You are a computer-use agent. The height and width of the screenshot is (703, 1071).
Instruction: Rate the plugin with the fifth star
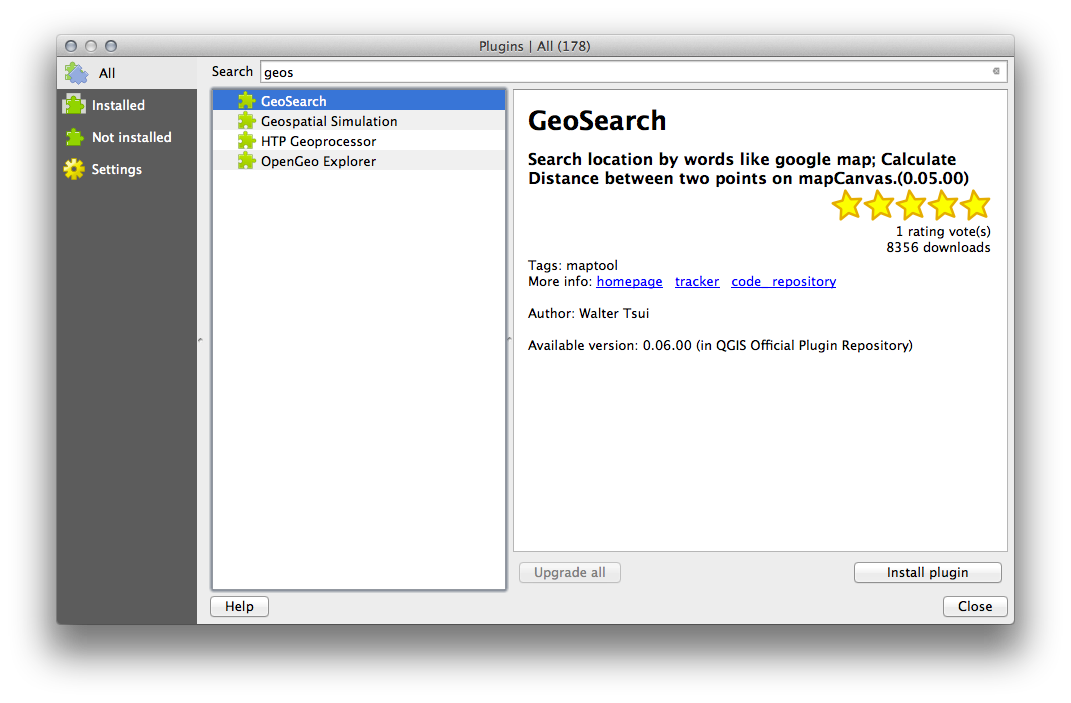tap(974, 206)
